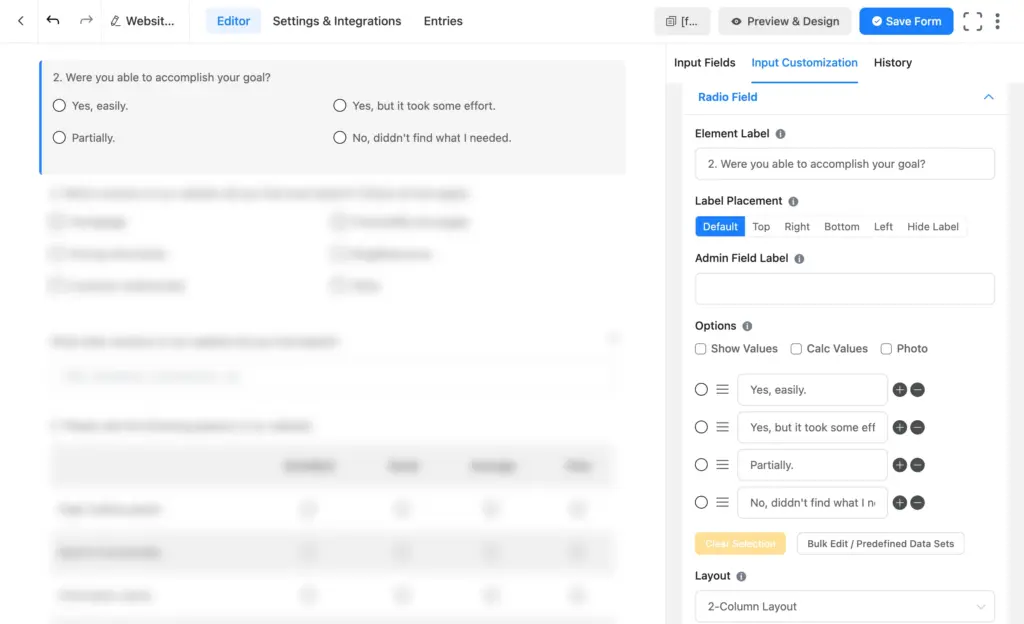Edit the "Yes, easily." option text field

click(812, 390)
